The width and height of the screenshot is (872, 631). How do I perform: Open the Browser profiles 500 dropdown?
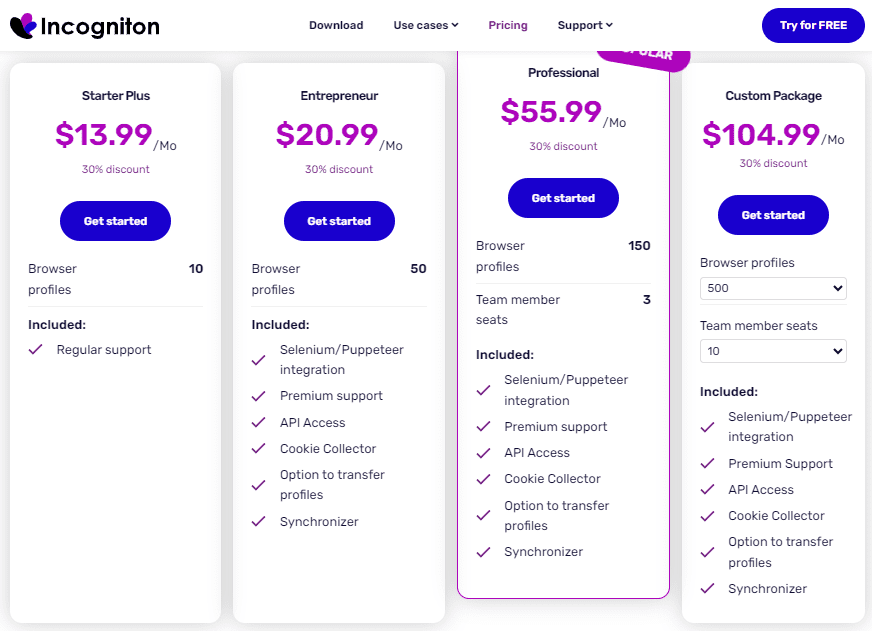coord(773,288)
